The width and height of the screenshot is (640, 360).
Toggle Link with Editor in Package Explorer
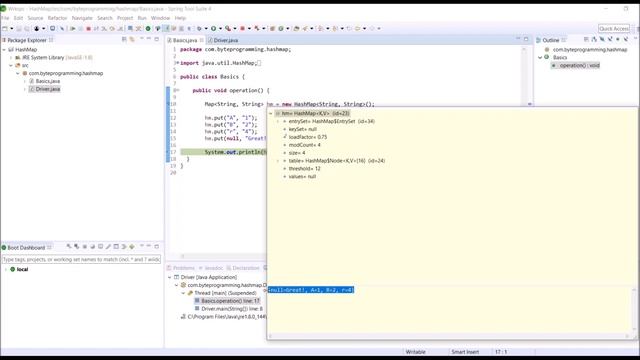[132, 40]
